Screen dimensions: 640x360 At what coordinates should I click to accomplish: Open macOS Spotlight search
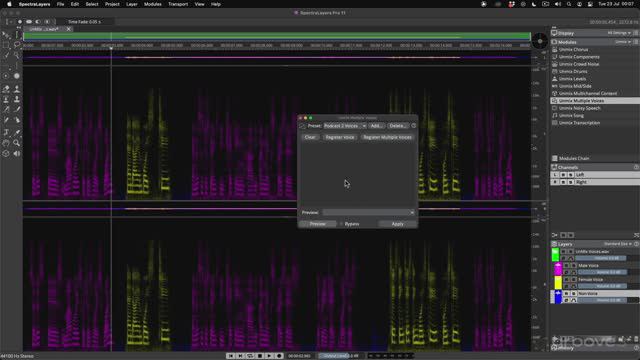pos(569,4)
